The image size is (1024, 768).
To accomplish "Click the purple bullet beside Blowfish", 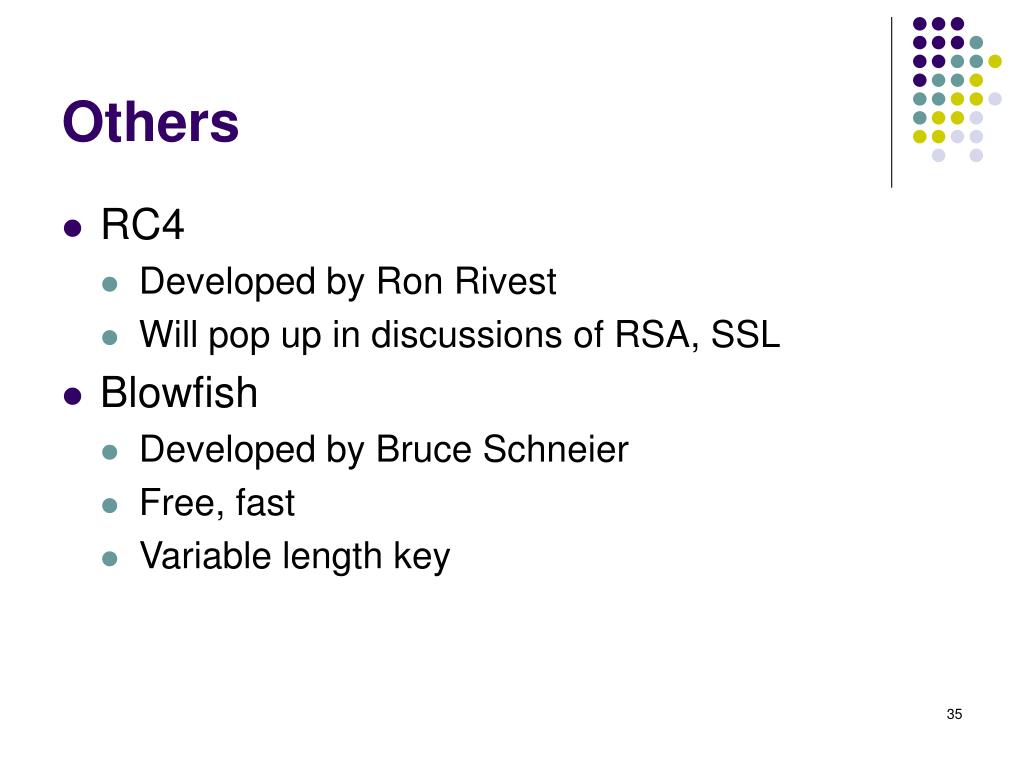I will click(72, 396).
